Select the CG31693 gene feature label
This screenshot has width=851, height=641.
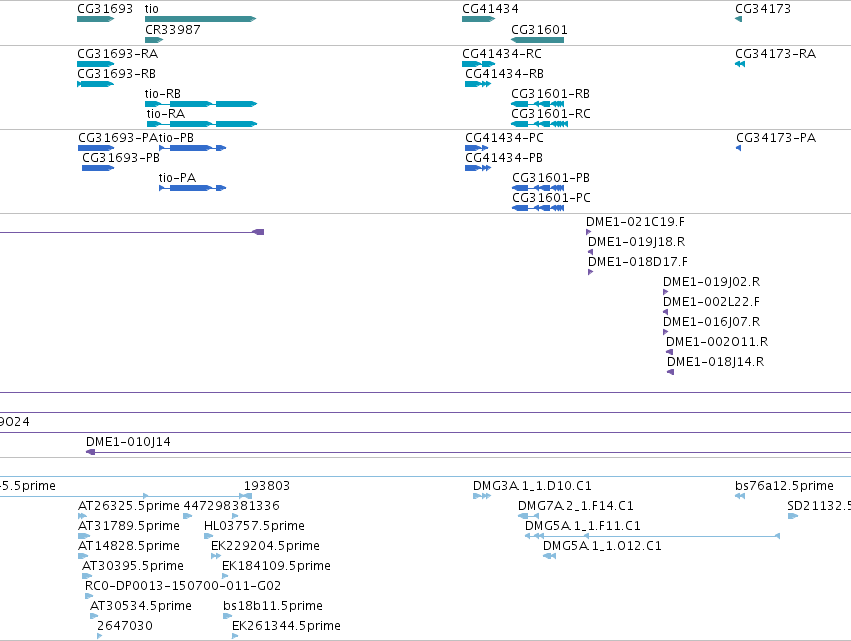[x=105, y=9]
